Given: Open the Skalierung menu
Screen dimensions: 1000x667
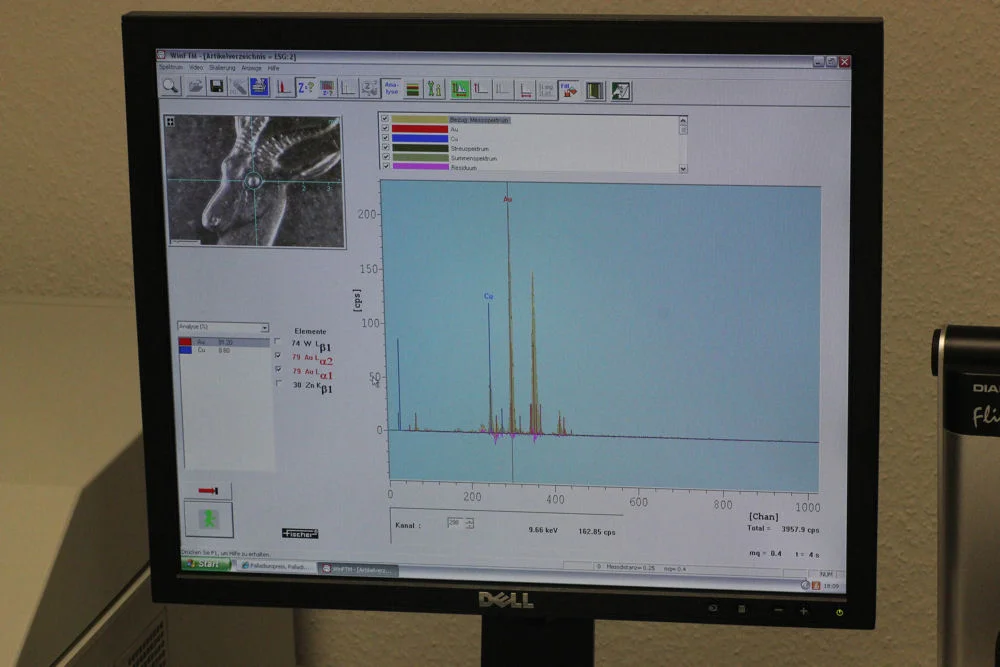Looking at the screenshot, I should 222,68.
